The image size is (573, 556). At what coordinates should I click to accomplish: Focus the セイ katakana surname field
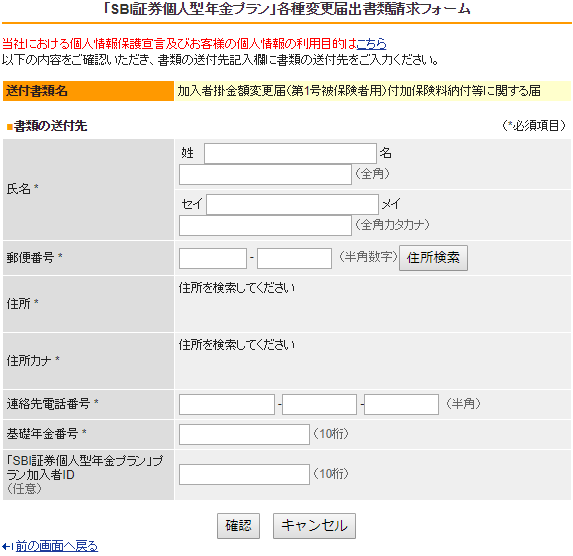coord(292,204)
